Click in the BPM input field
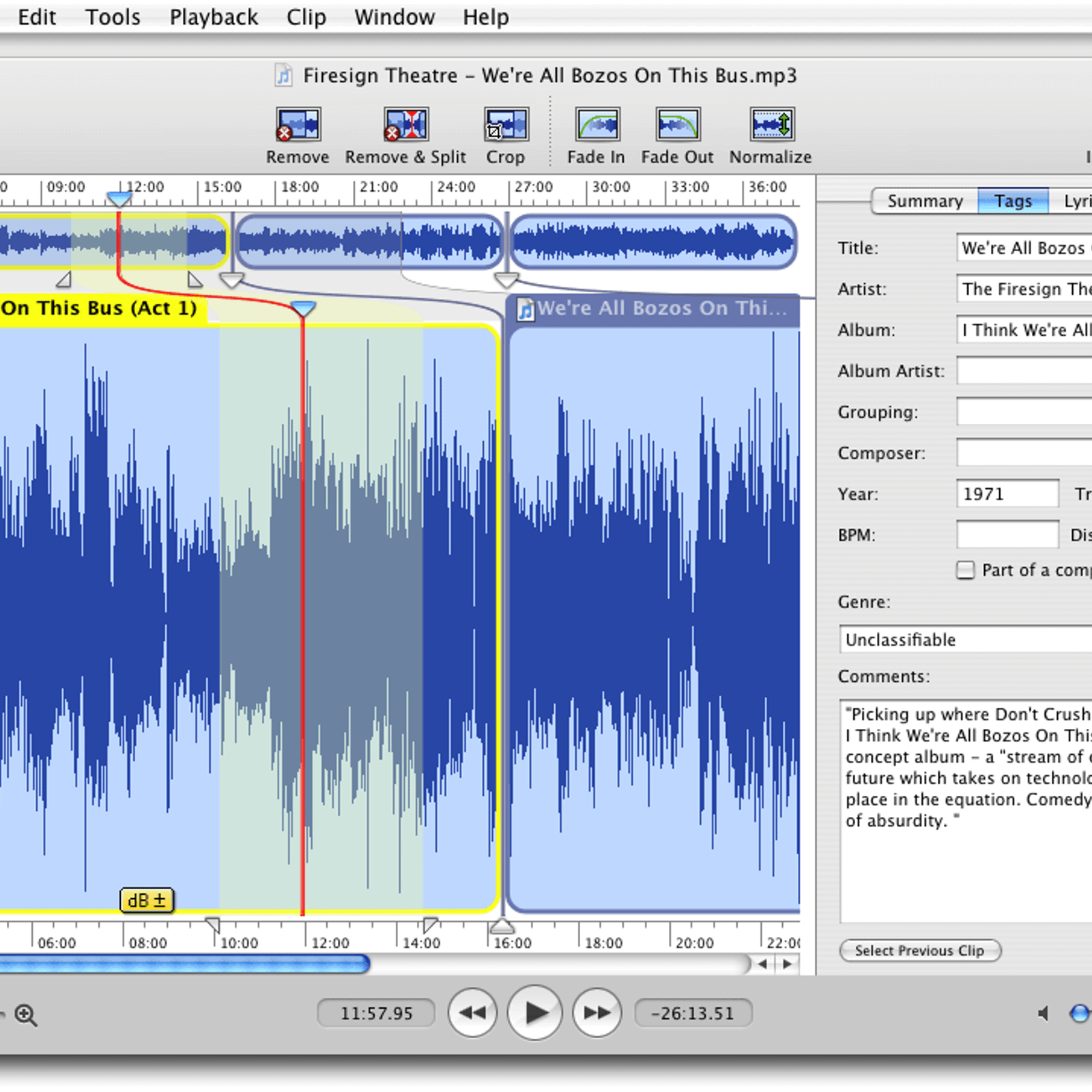This screenshot has height=1092, width=1092. (x=1007, y=534)
